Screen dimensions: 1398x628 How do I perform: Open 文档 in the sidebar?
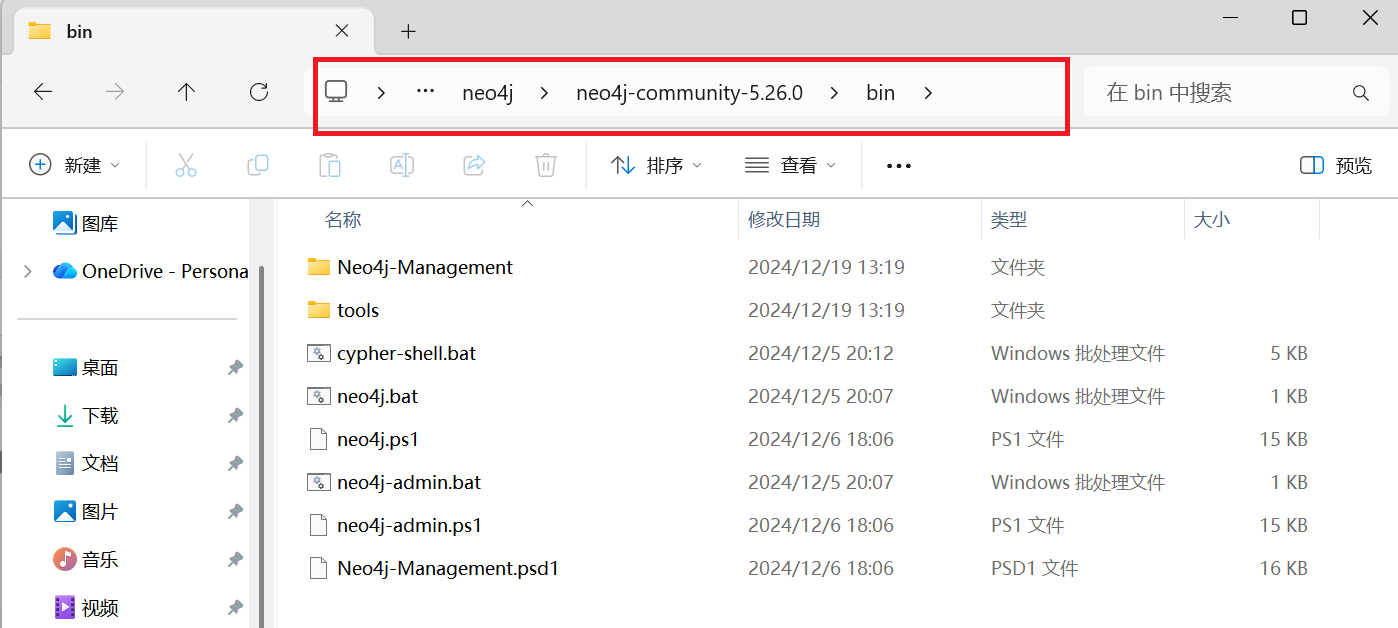pyautogui.click(x=85, y=463)
